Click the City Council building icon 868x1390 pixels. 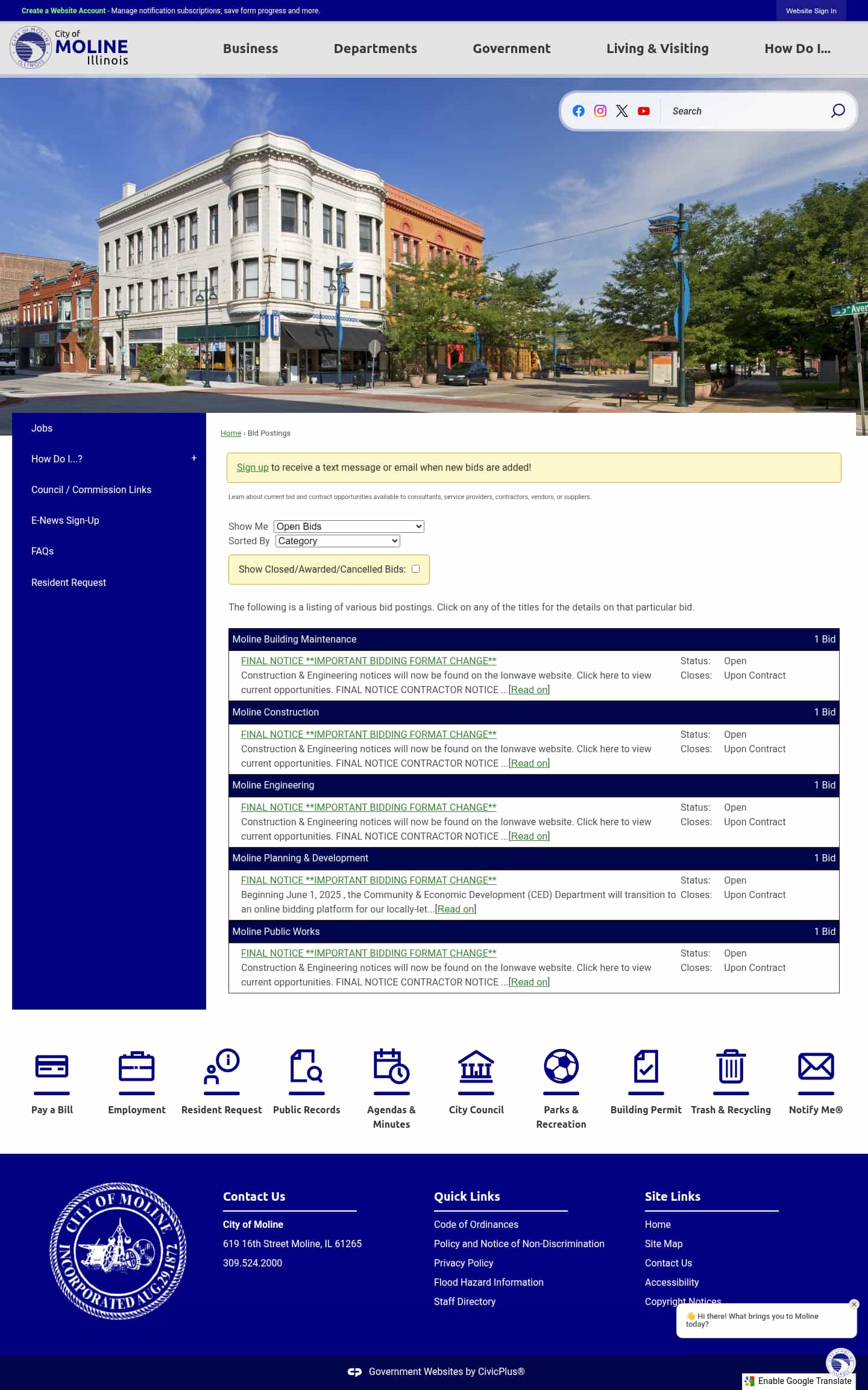pyautogui.click(x=476, y=1066)
